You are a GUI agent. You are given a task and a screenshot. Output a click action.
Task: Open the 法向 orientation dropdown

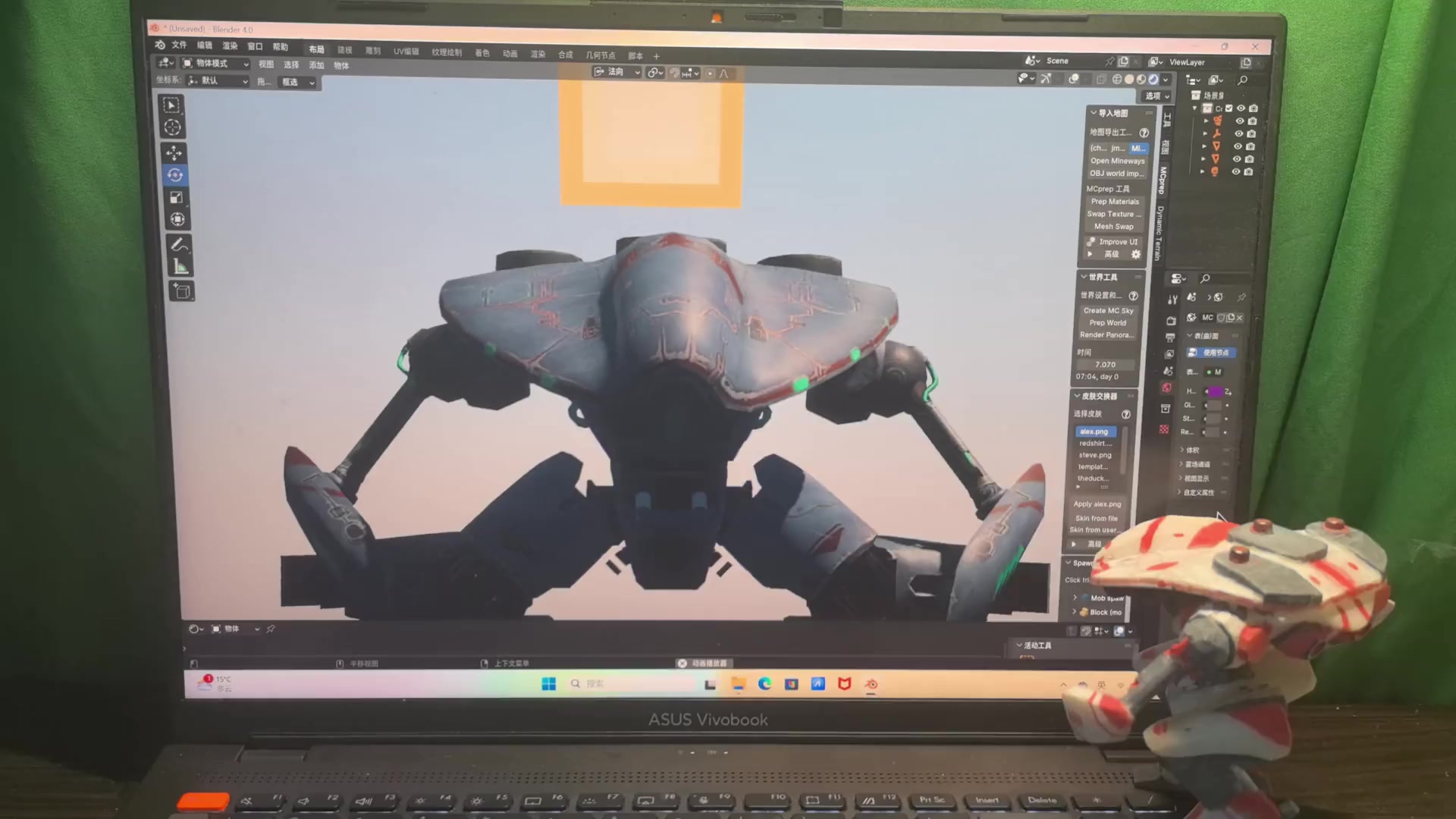[617, 72]
